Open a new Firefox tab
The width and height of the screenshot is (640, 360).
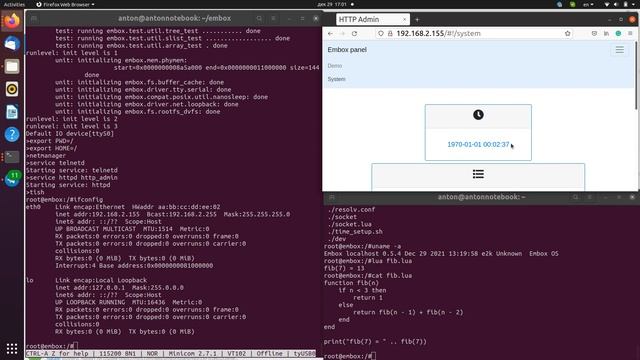tap(417, 19)
